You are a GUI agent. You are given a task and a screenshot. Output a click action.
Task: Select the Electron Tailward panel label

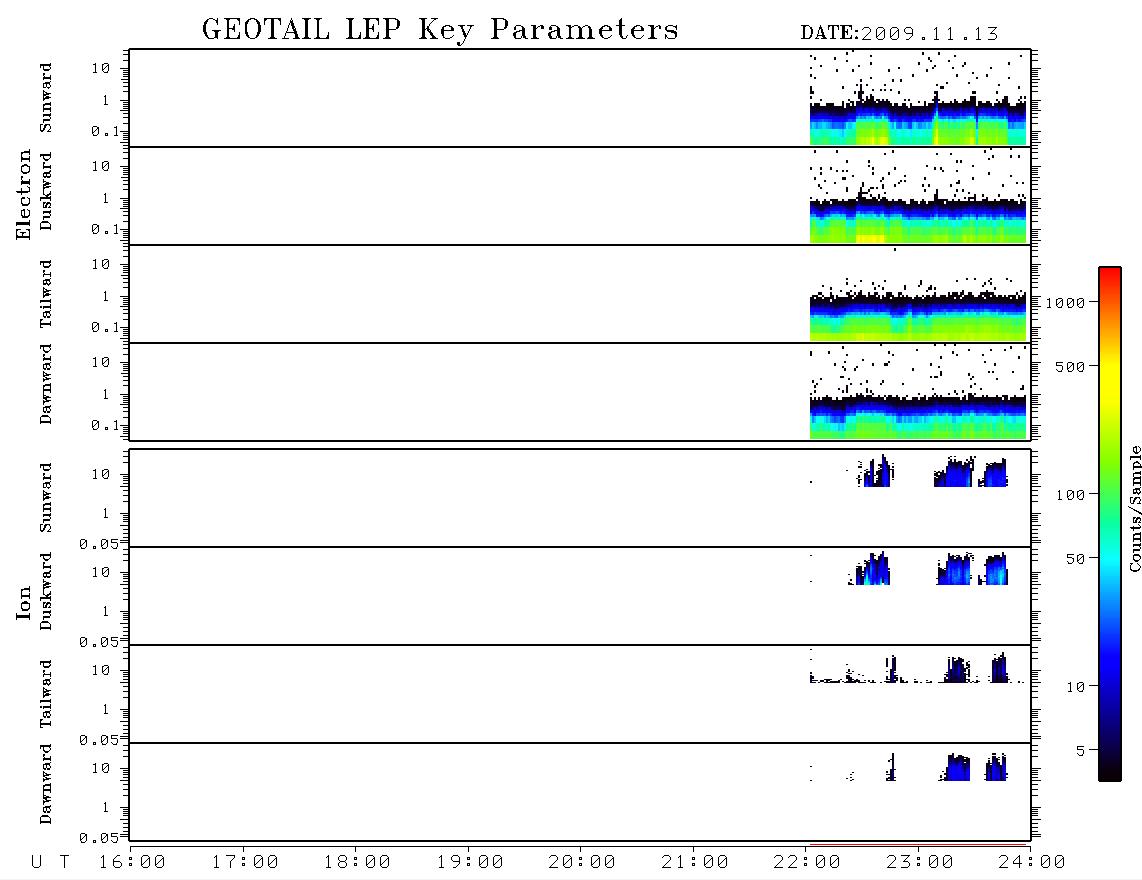(x=45, y=294)
